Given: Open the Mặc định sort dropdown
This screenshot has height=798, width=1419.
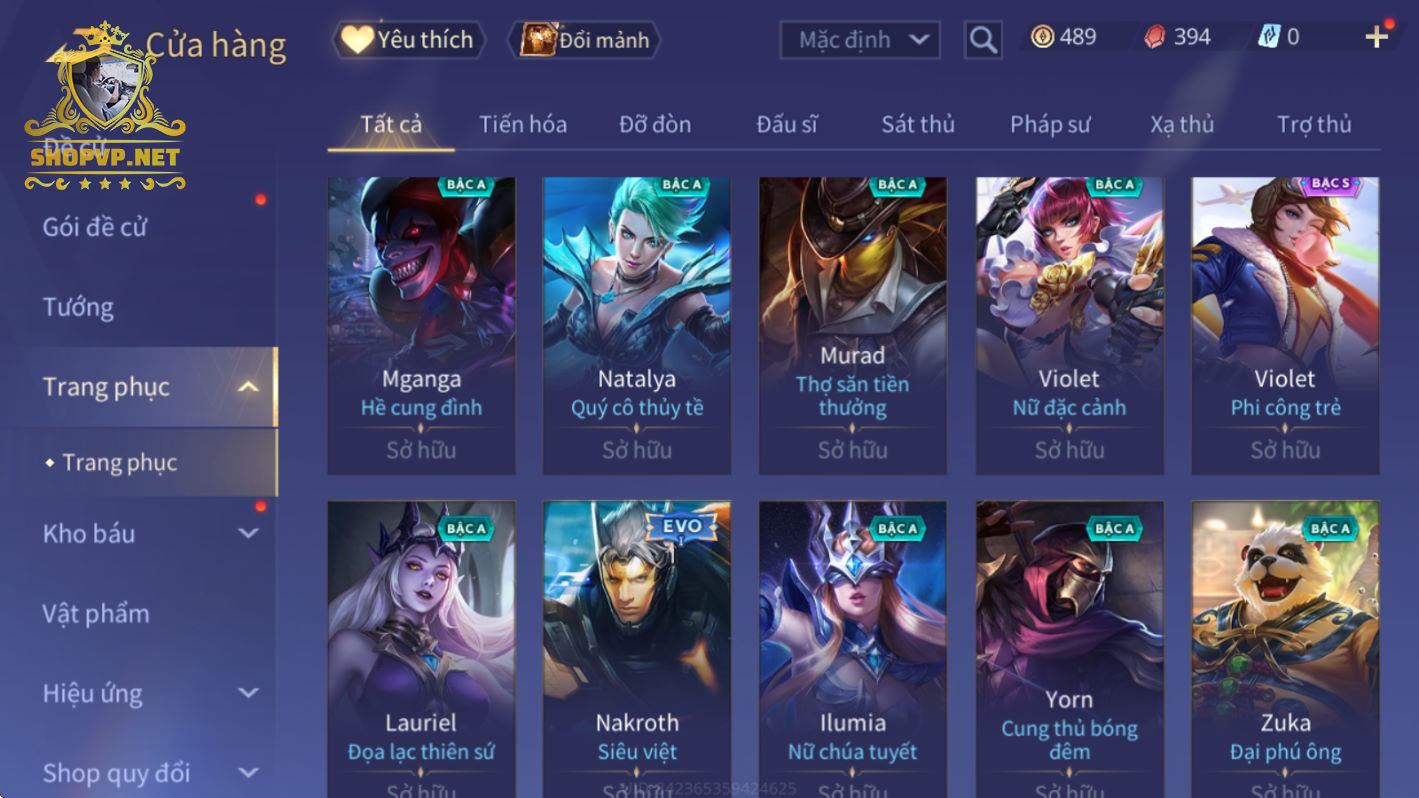Looking at the screenshot, I should click(860, 40).
